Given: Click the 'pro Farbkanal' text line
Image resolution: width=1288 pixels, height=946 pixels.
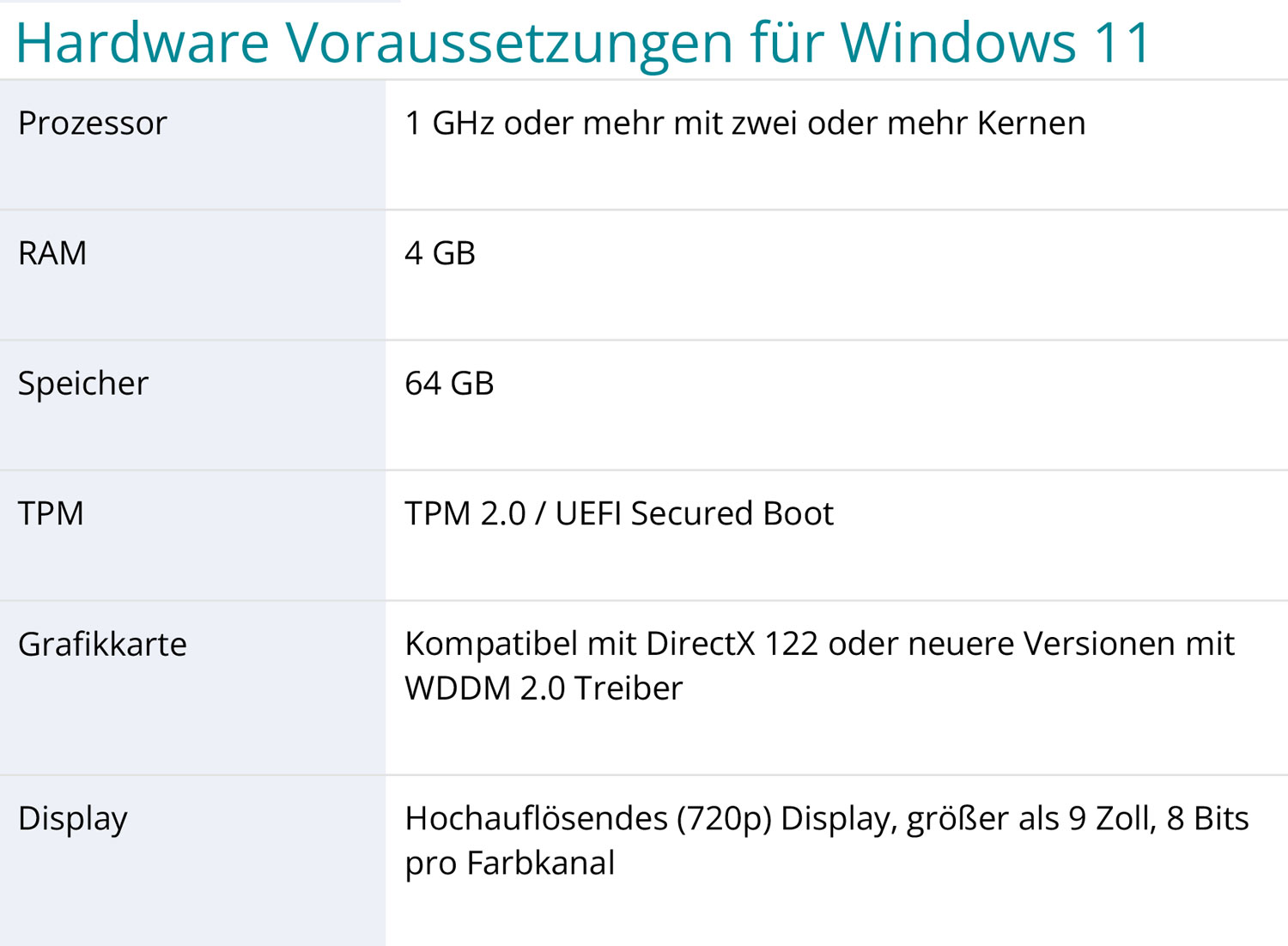Looking at the screenshot, I should 510,864.
